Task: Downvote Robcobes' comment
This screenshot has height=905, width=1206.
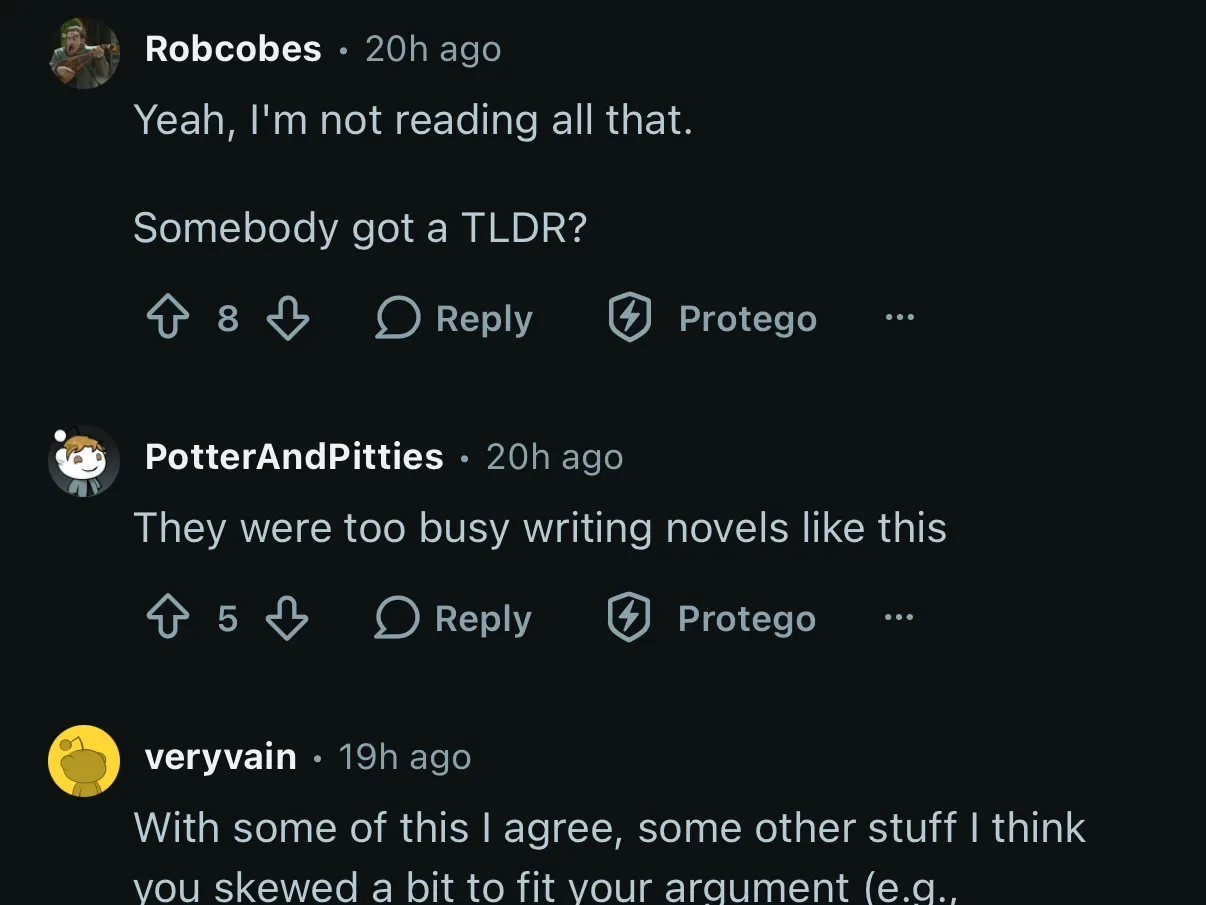Action: (x=288, y=319)
